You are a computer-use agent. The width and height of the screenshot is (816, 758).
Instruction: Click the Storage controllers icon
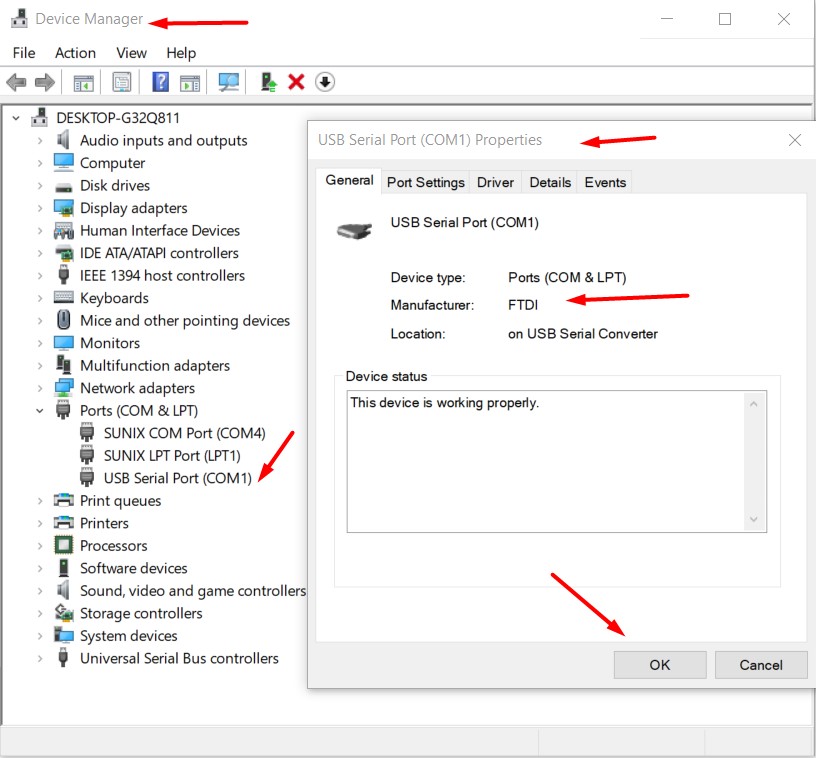(63, 613)
